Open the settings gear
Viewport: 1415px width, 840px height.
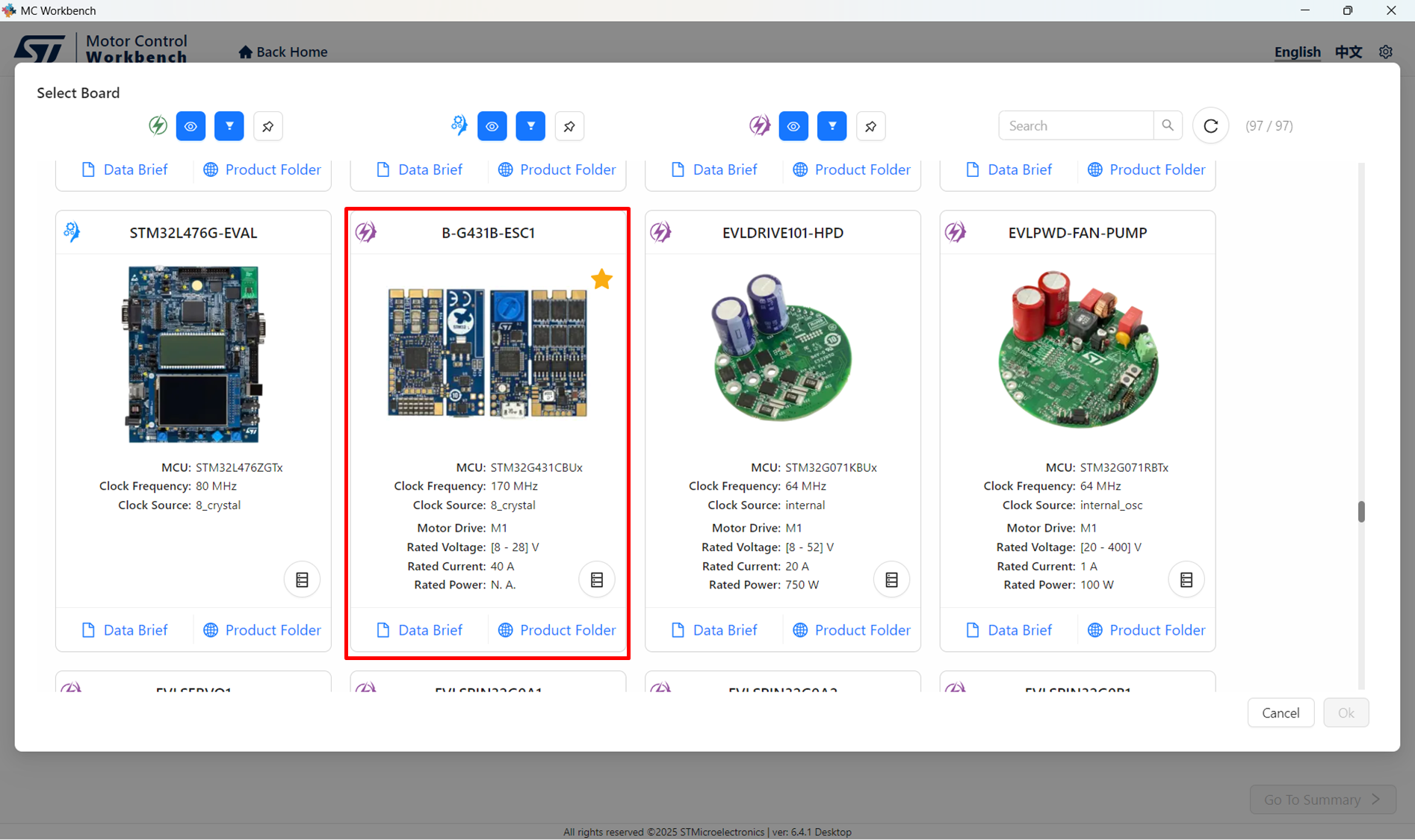(1386, 52)
